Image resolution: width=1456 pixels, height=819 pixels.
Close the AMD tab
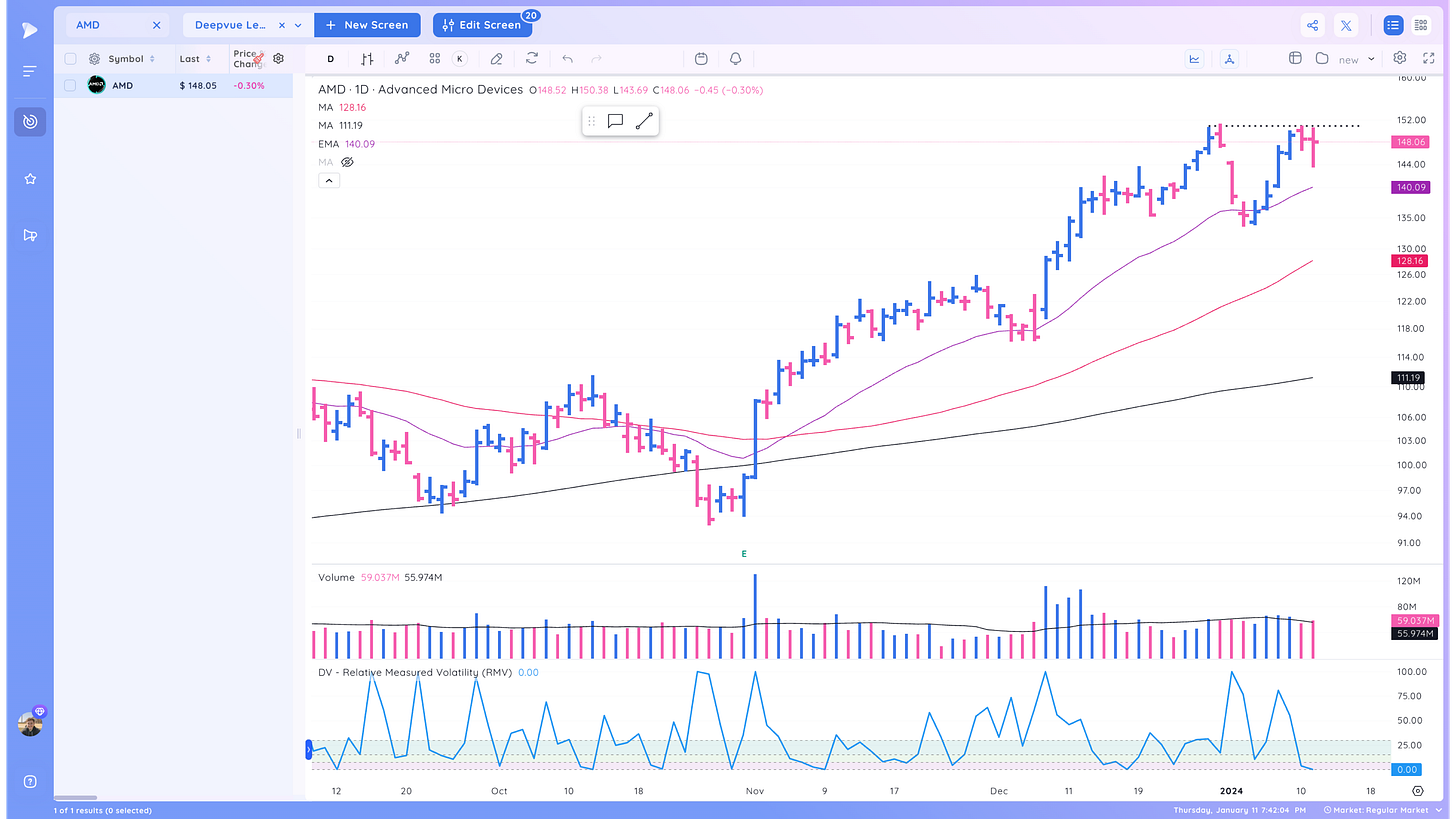(x=156, y=25)
